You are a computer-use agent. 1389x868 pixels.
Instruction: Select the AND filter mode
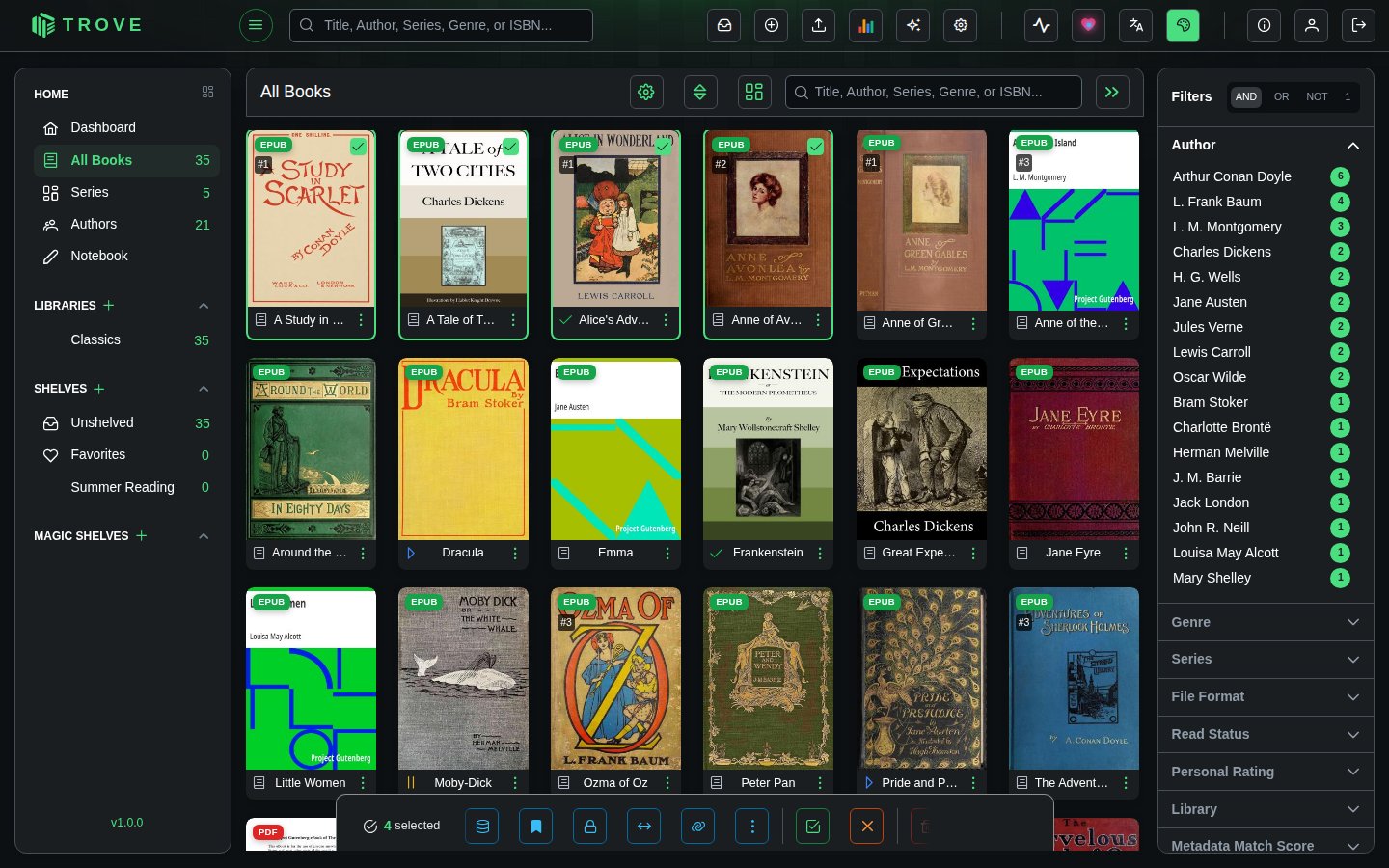1246,96
